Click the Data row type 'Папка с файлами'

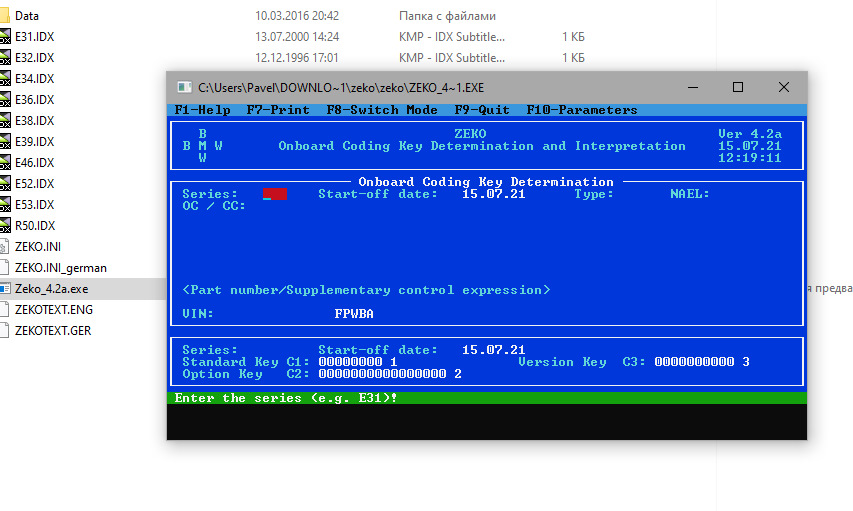(x=447, y=16)
